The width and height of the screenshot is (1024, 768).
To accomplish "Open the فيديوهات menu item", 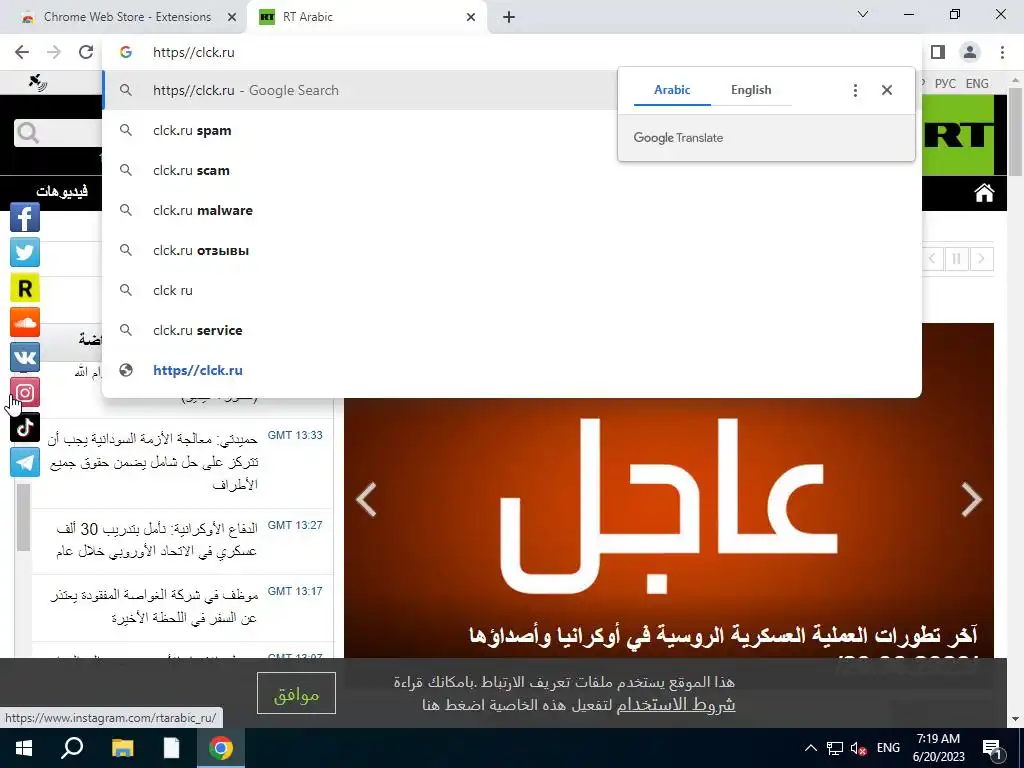I will [x=62, y=191].
